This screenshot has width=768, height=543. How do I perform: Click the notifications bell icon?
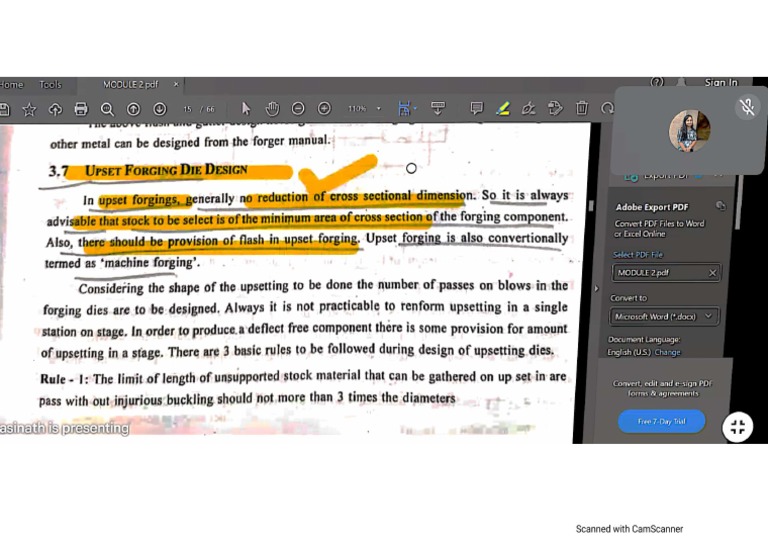pos(681,82)
